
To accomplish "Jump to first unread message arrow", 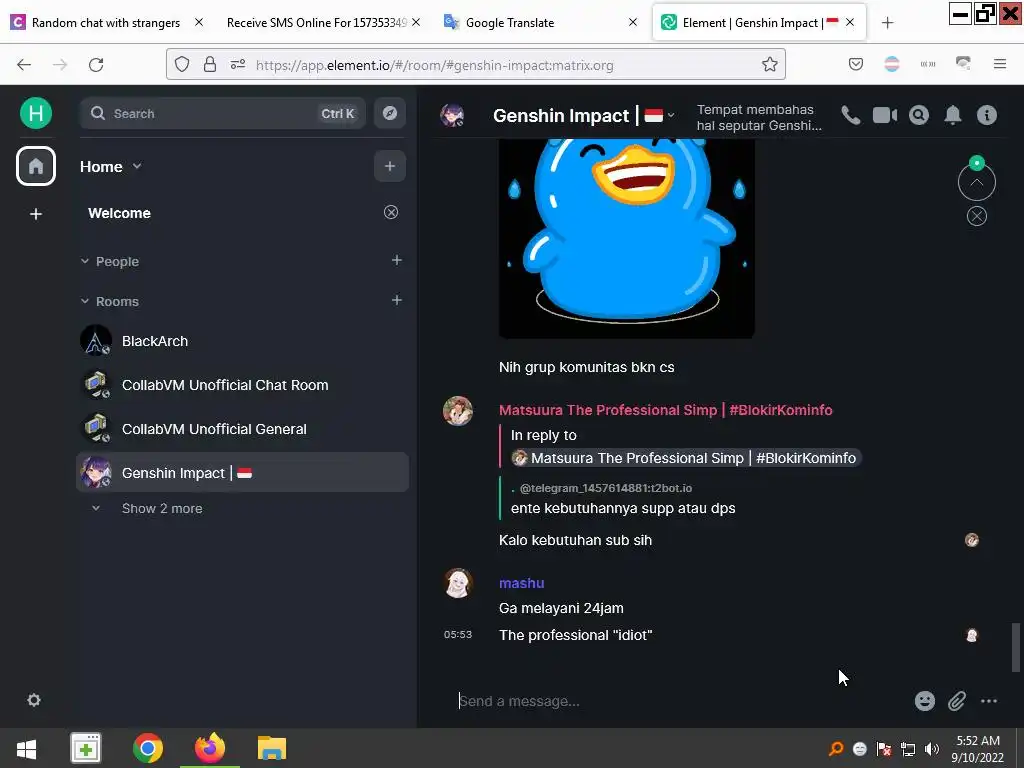I will click(976, 182).
